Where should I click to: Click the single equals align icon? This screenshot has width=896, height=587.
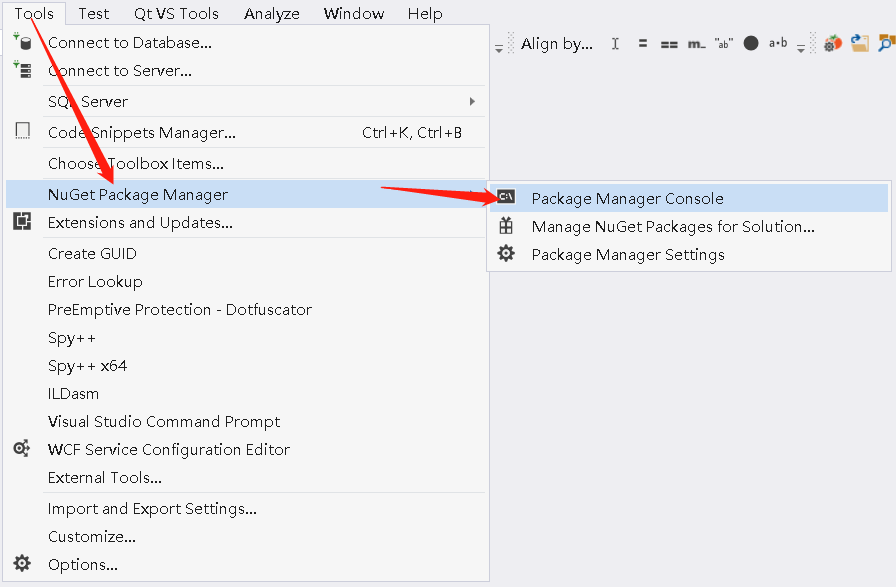point(643,43)
